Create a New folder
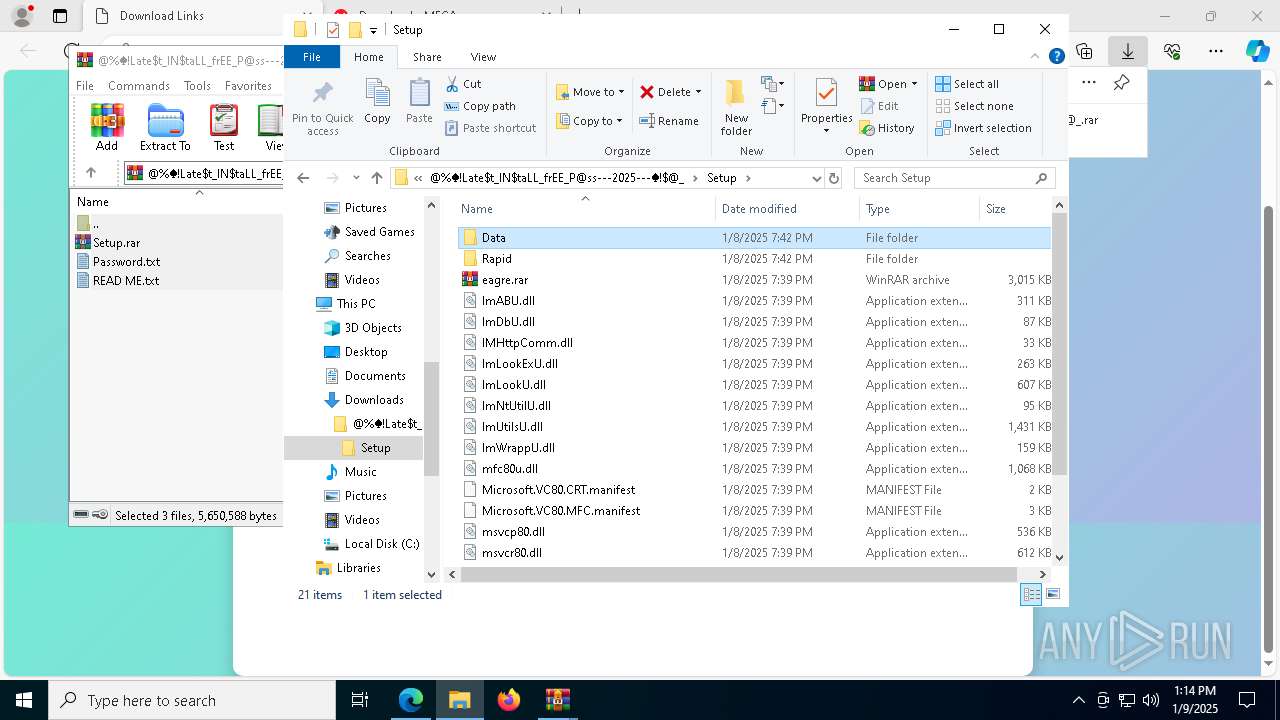1280x720 pixels. click(x=736, y=108)
